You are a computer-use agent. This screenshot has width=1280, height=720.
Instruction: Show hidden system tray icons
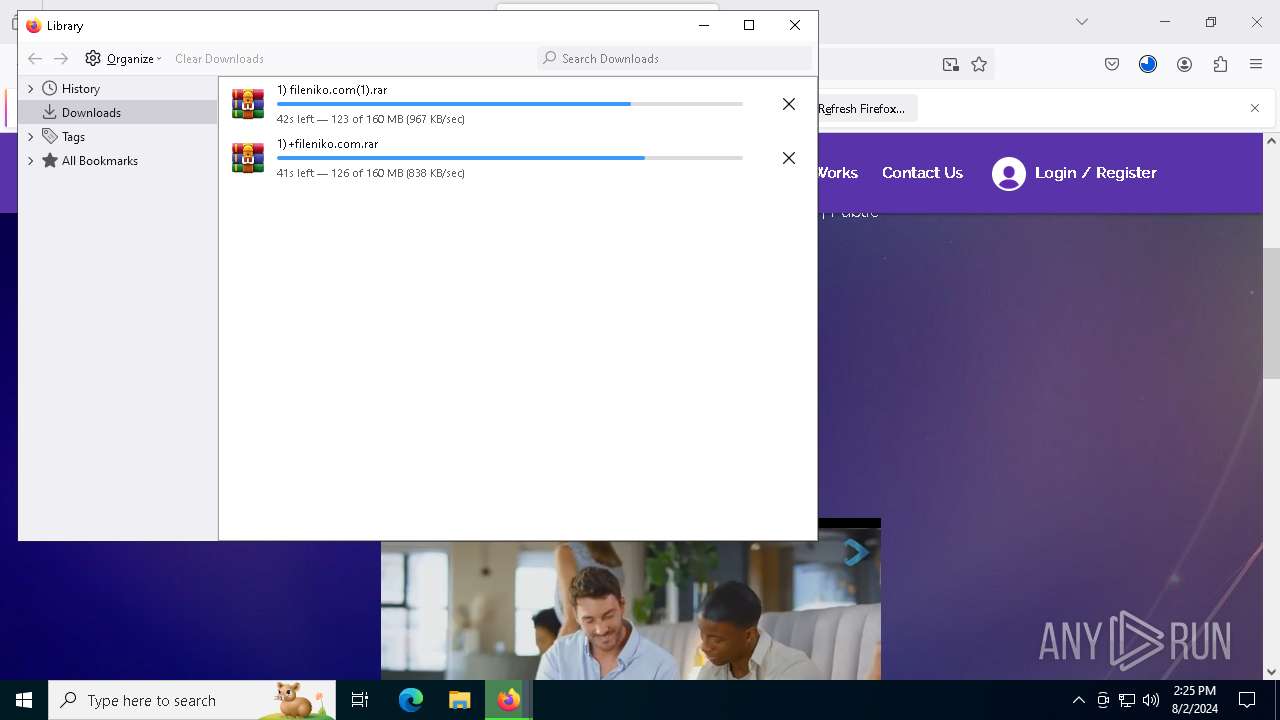click(x=1078, y=700)
